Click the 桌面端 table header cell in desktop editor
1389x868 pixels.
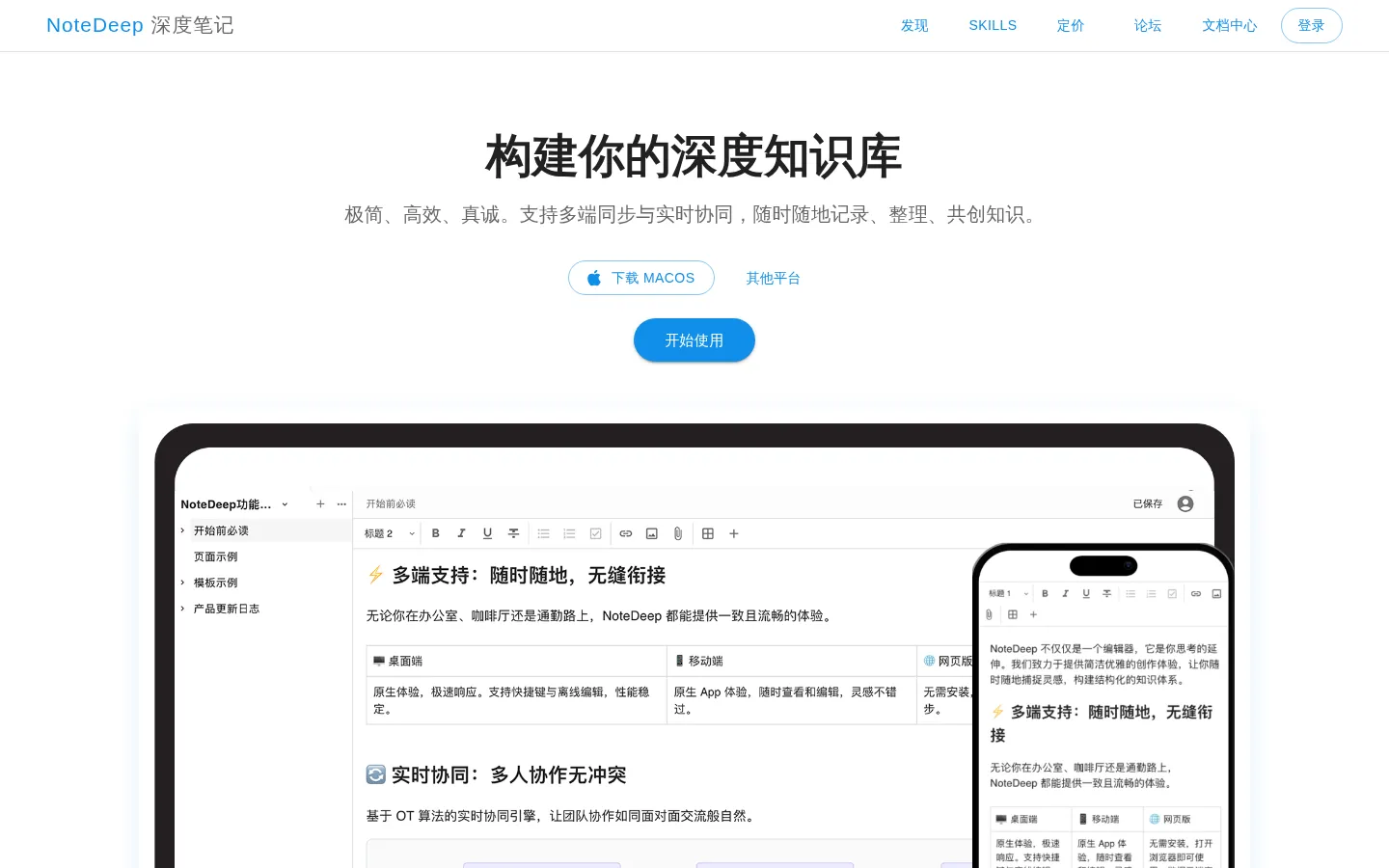click(517, 661)
